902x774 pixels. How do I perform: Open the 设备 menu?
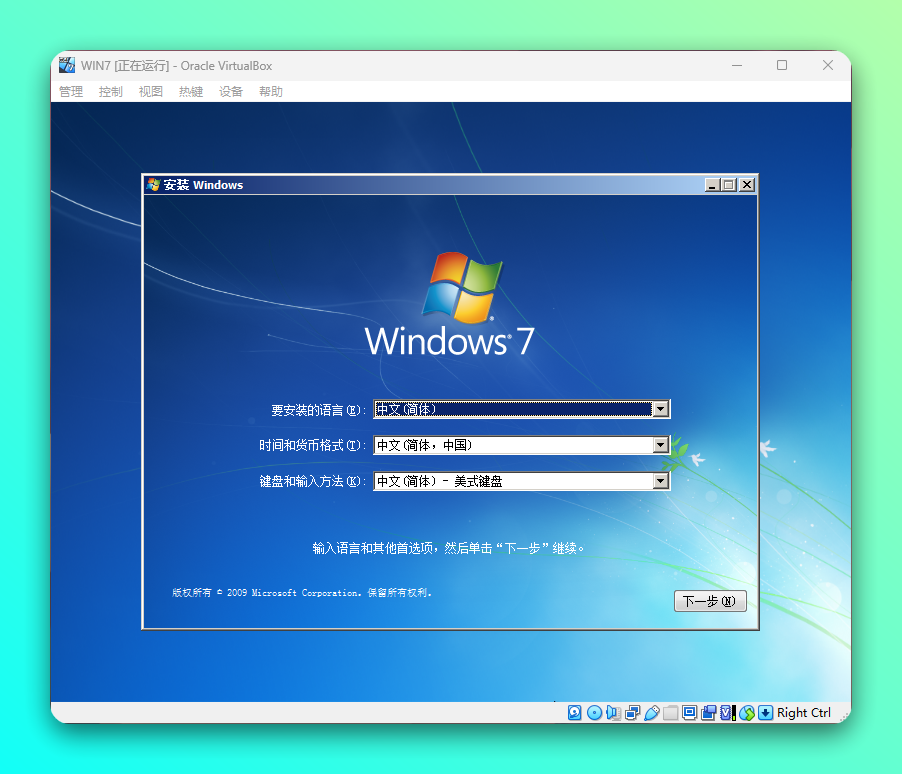click(x=230, y=91)
